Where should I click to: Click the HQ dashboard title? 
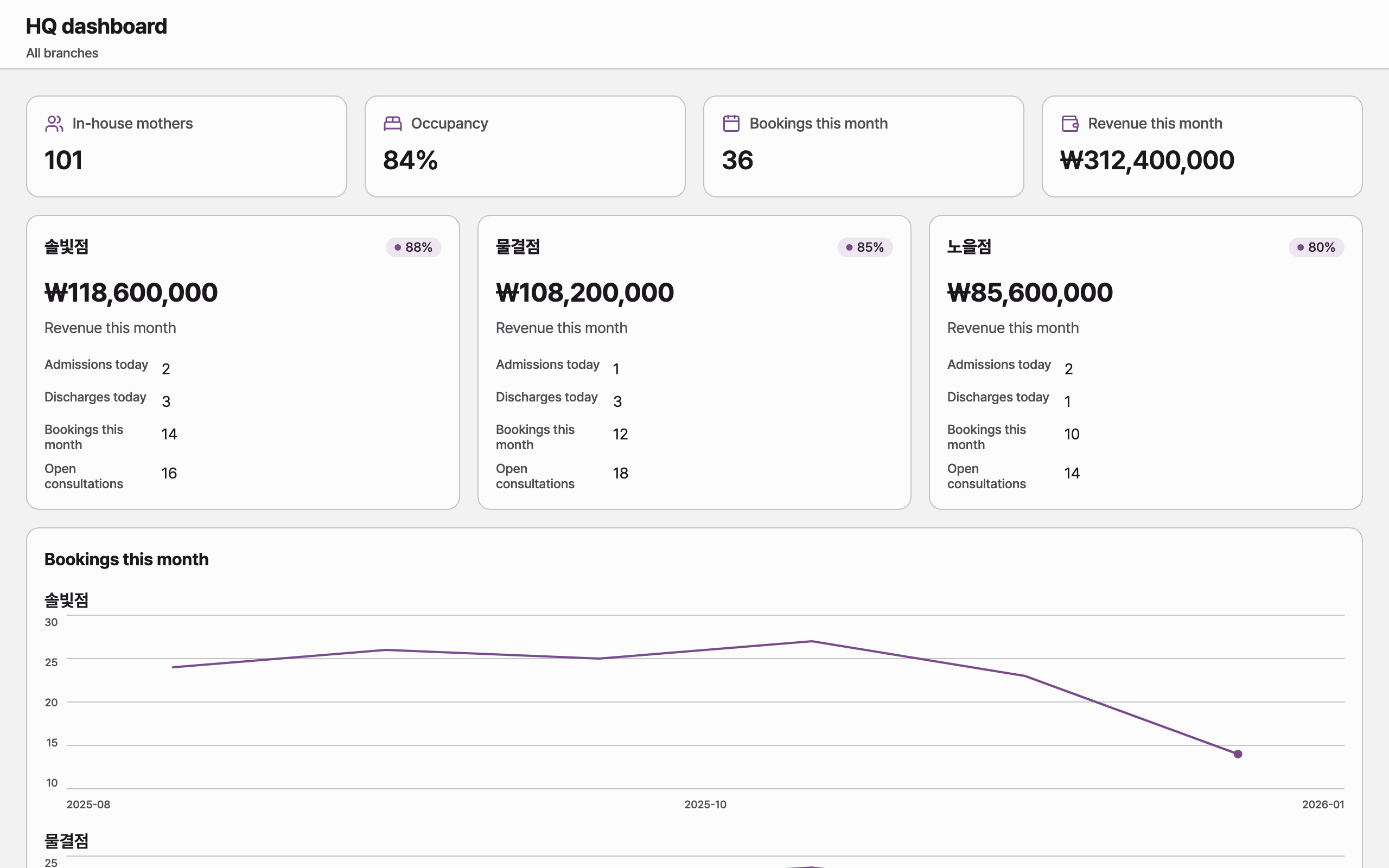click(97, 27)
